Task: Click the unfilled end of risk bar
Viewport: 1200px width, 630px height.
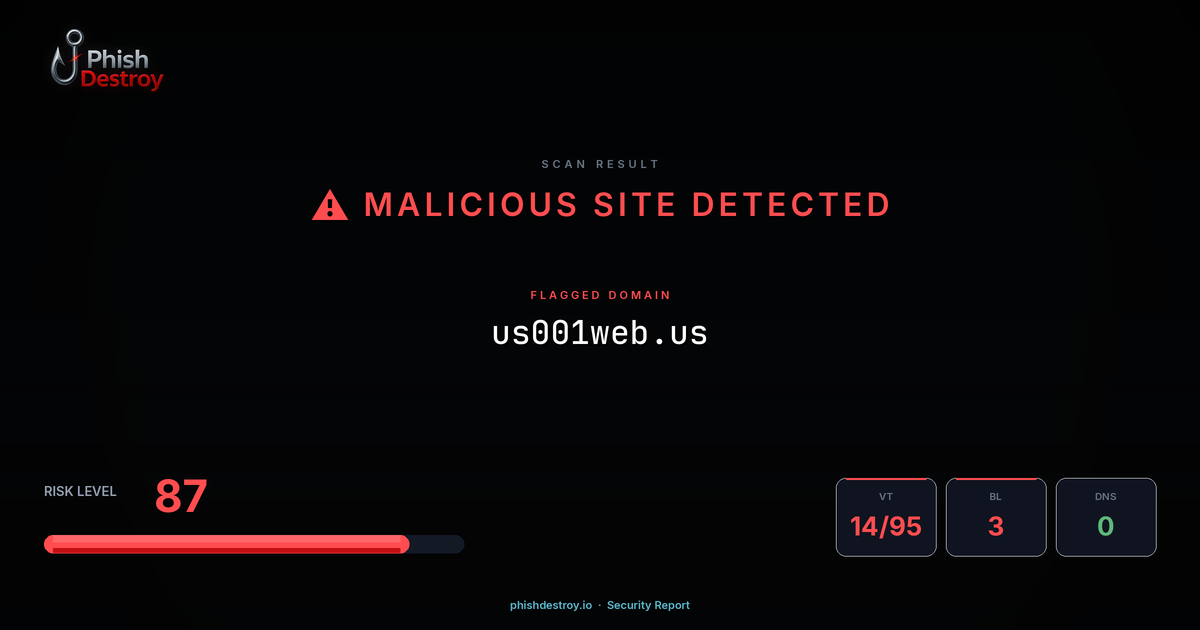Action: coord(437,544)
